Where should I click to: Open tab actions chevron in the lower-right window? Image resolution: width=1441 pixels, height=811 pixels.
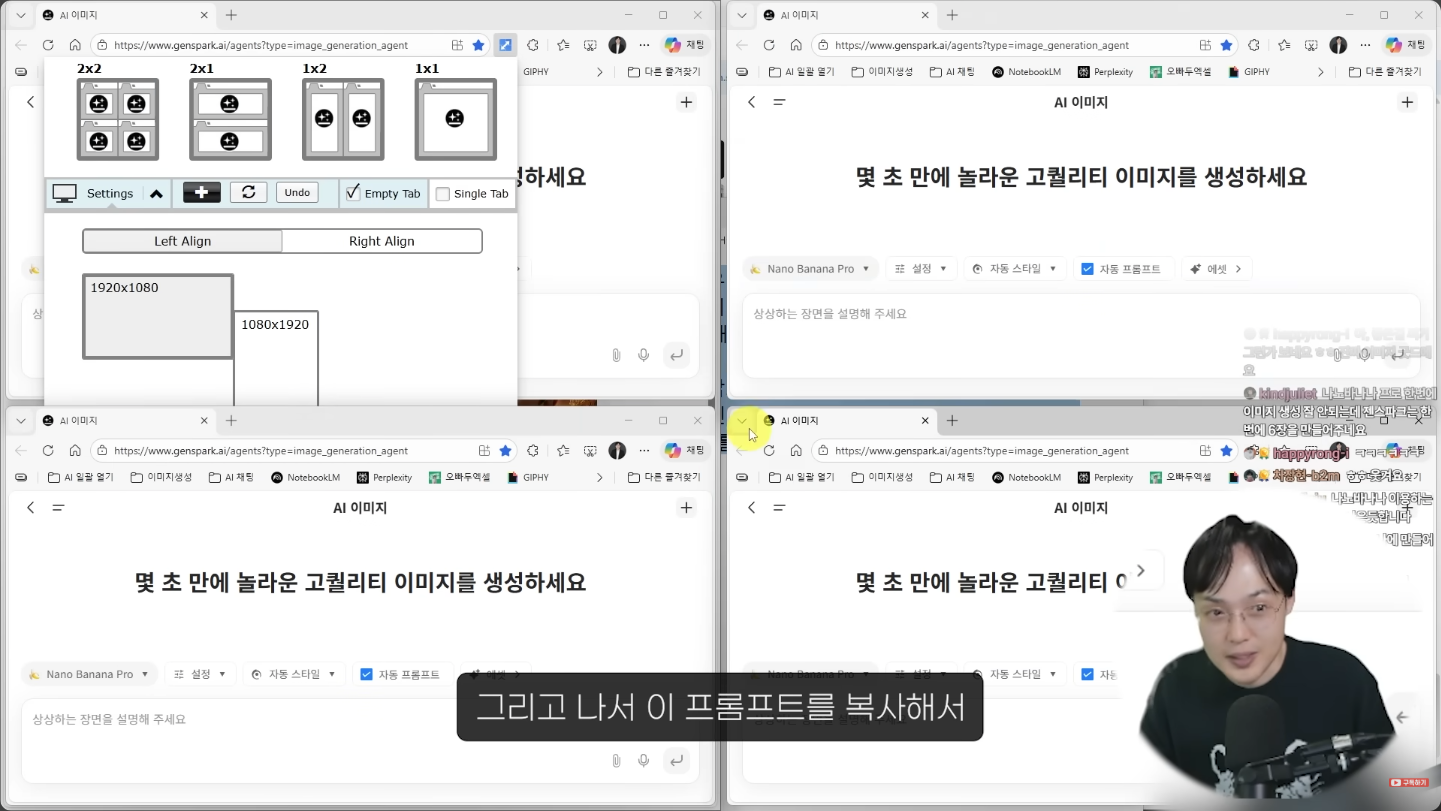tap(741, 421)
